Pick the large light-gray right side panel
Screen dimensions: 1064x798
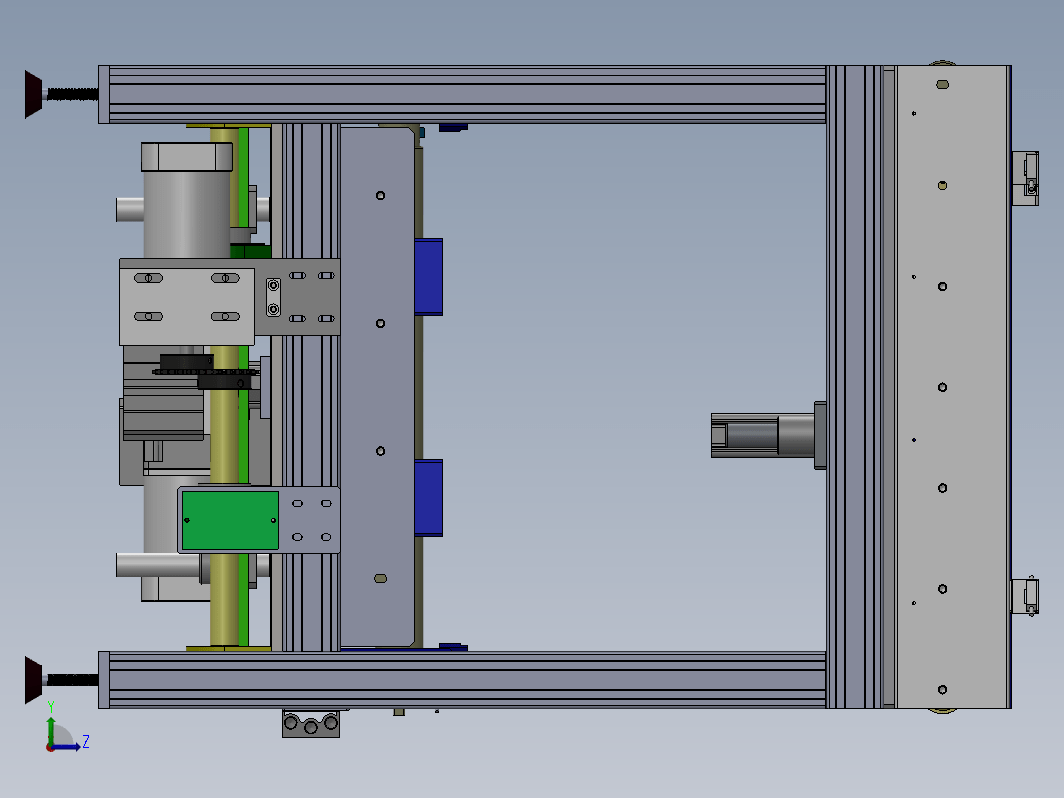pyautogui.click(x=952, y=387)
